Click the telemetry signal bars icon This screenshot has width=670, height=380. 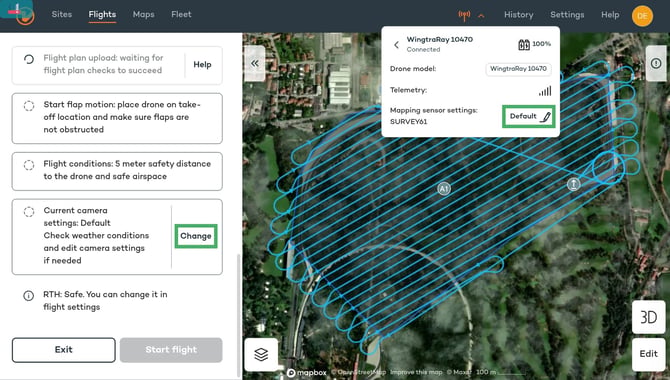[545, 91]
